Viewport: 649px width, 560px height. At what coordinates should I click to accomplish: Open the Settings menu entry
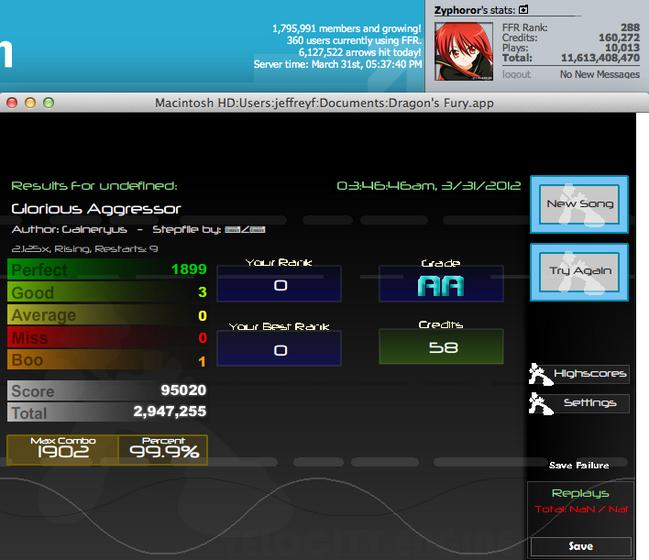(x=579, y=403)
